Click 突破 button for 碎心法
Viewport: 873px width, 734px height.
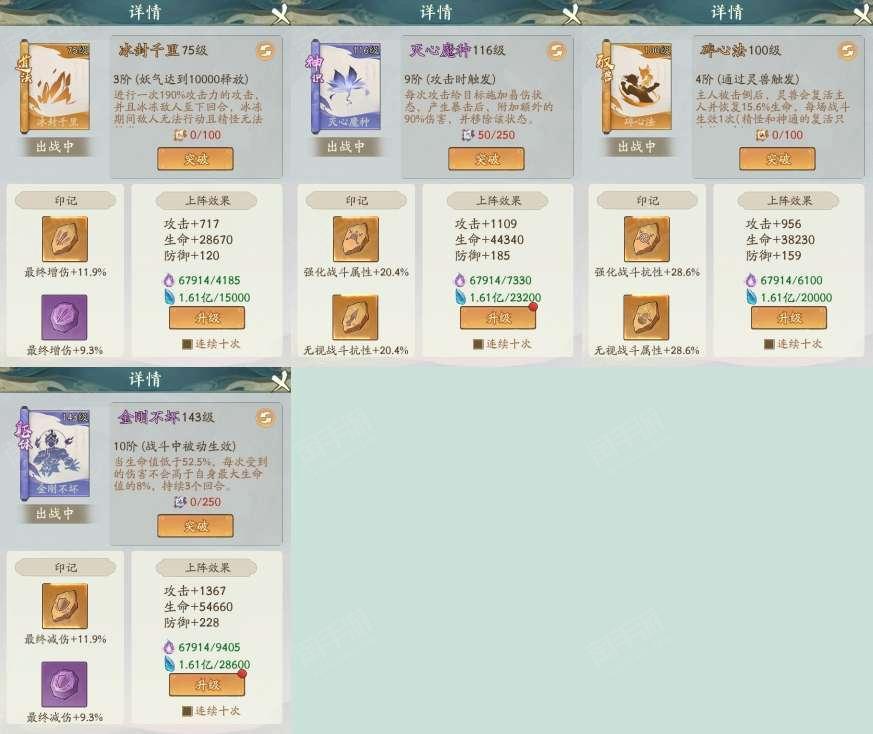point(777,159)
